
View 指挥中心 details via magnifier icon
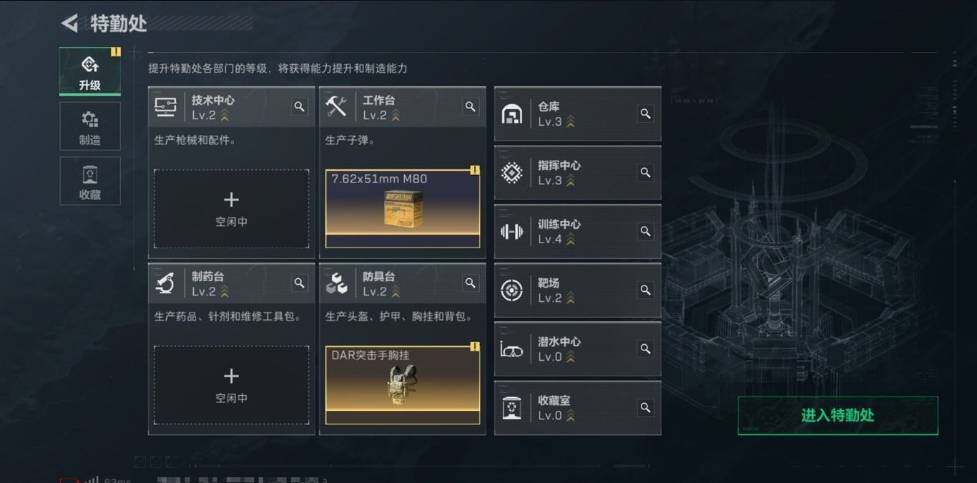pos(646,172)
